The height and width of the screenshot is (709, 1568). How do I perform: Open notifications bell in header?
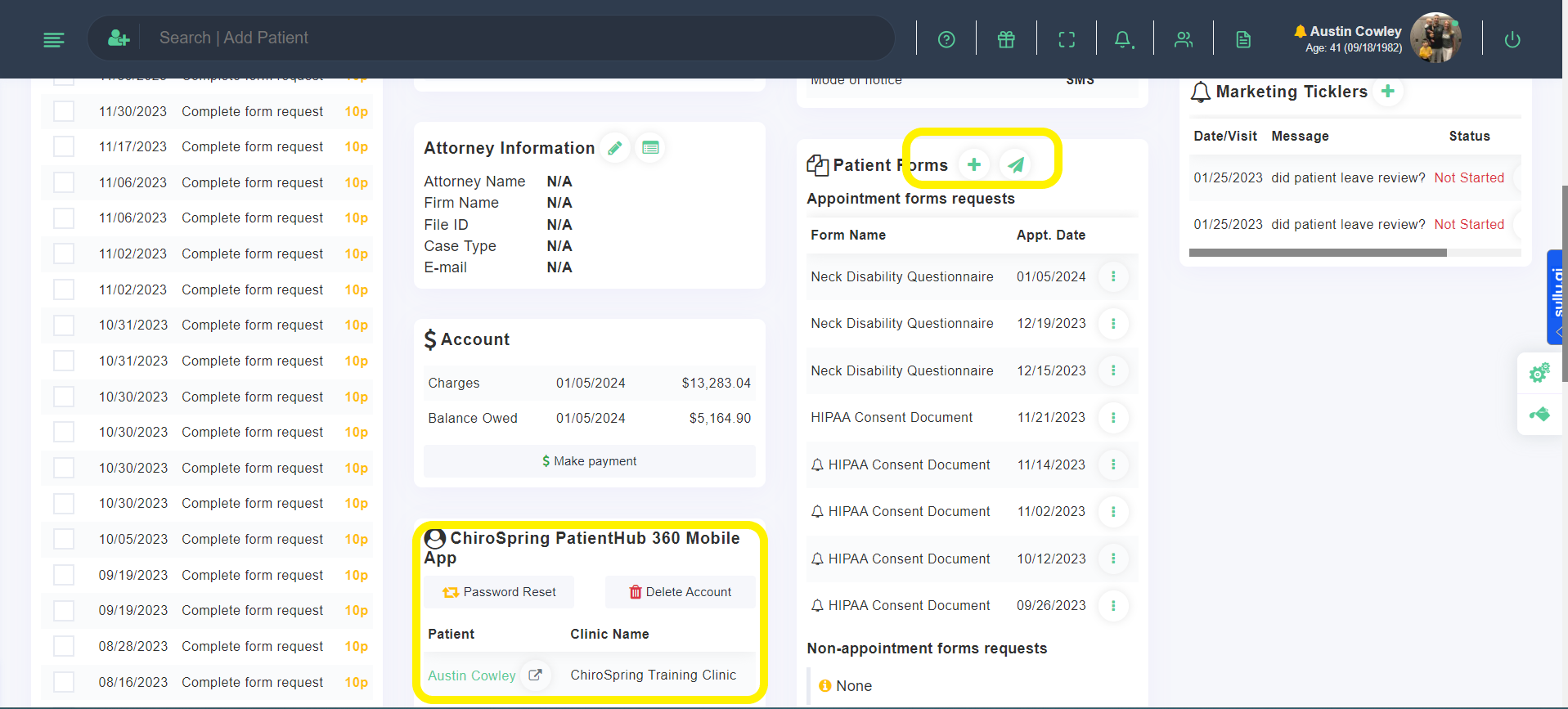coord(1124,39)
